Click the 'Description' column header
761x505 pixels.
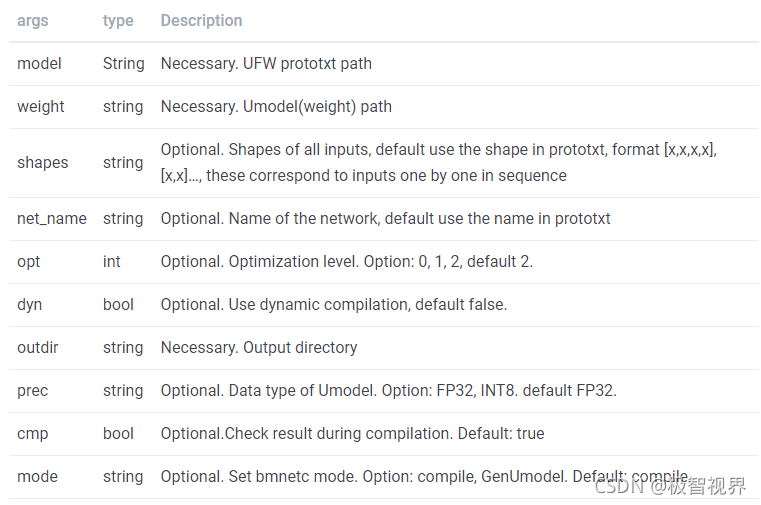click(x=201, y=20)
